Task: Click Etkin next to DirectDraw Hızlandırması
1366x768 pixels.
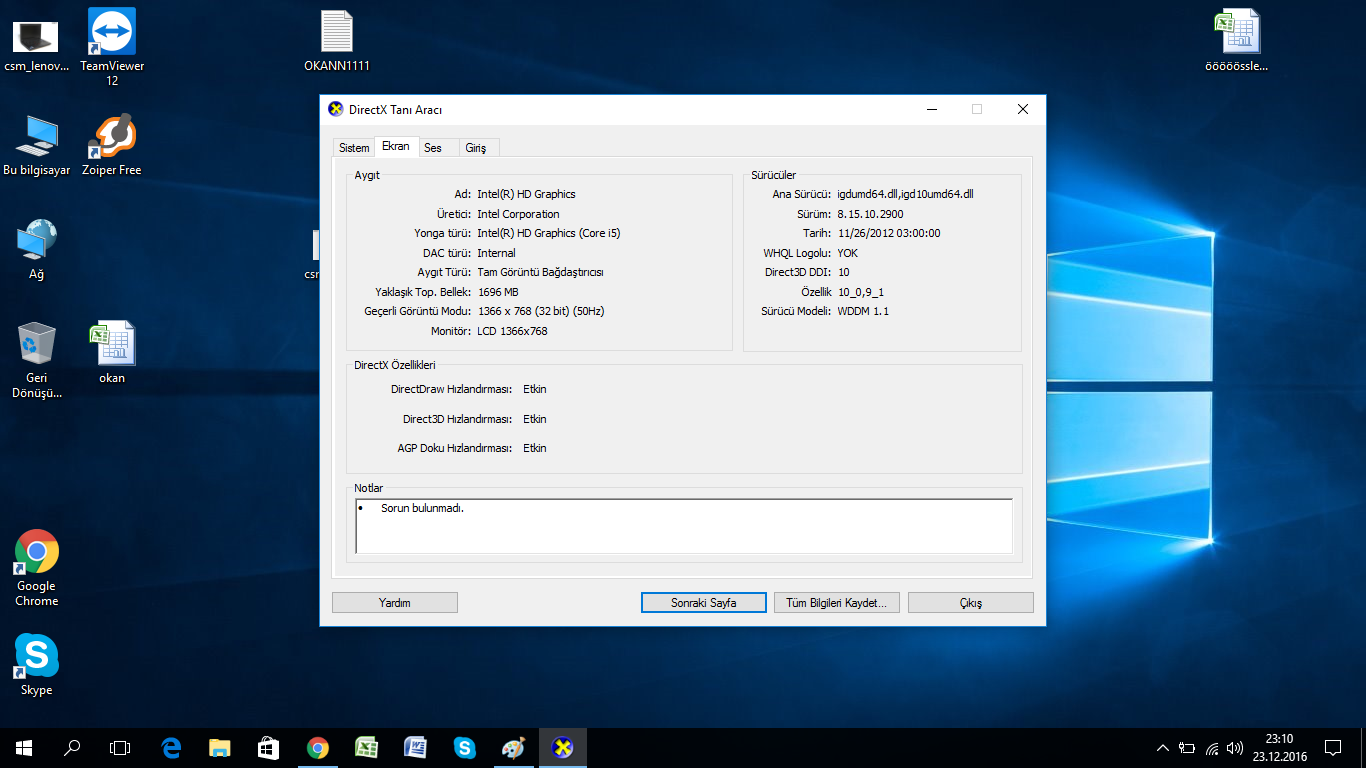Action: pyautogui.click(x=535, y=389)
